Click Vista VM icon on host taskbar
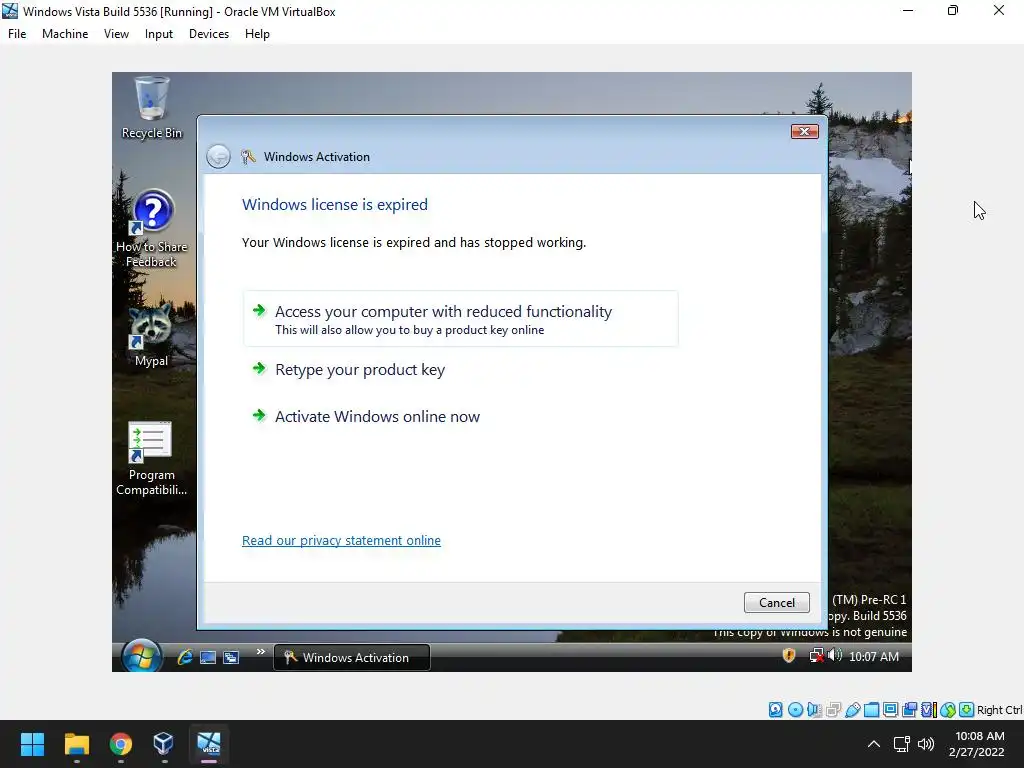The image size is (1024, 768). click(x=209, y=744)
